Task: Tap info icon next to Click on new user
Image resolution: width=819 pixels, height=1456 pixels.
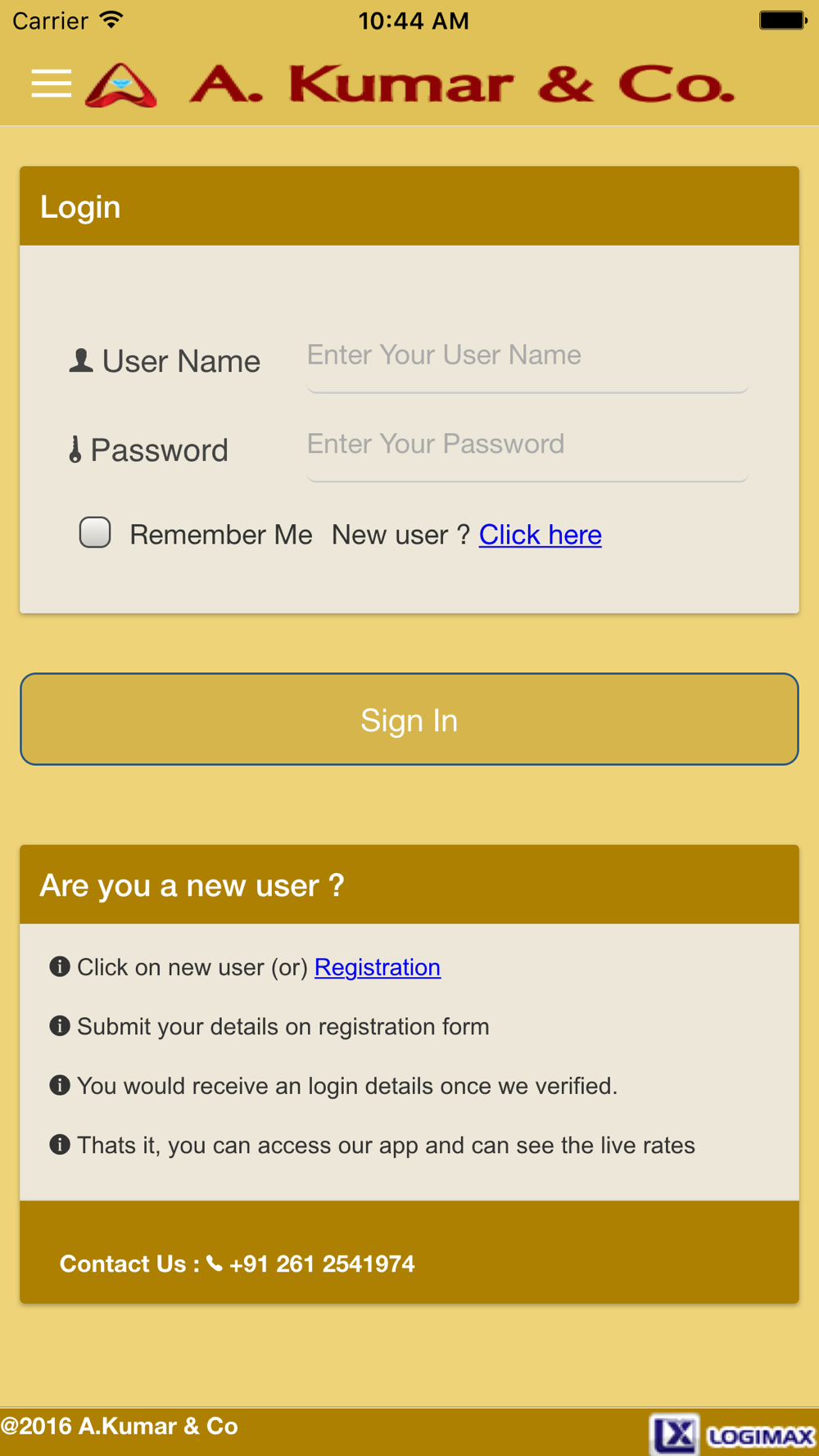Action: coord(60,966)
